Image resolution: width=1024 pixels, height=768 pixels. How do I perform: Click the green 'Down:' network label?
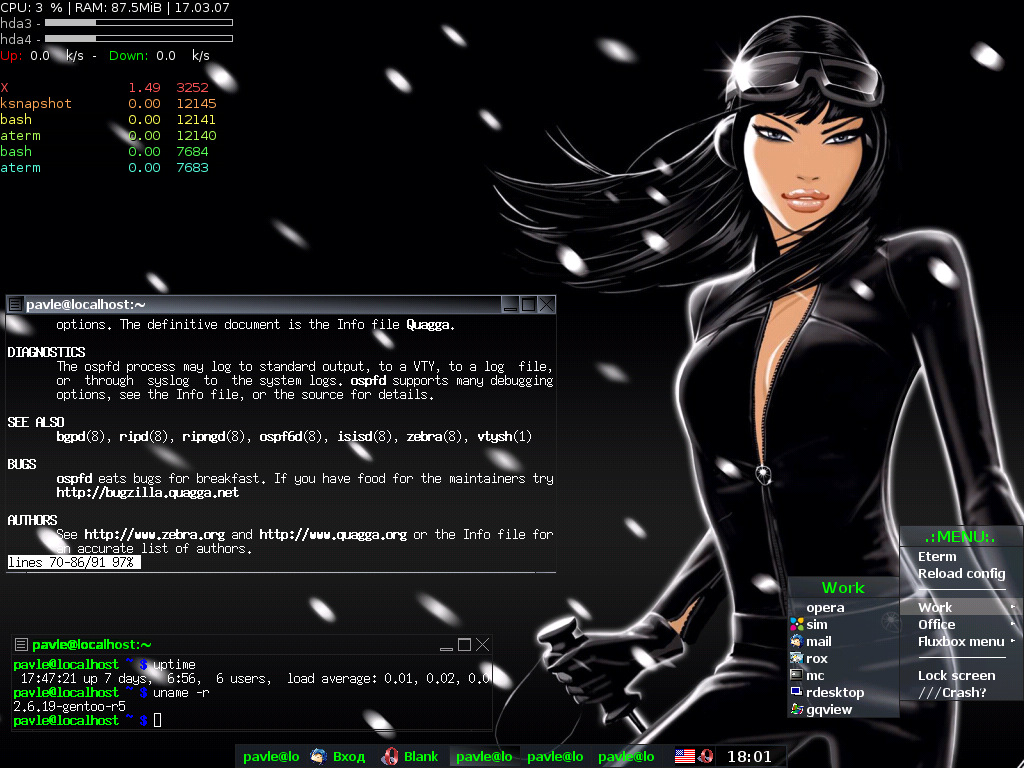click(x=129, y=56)
